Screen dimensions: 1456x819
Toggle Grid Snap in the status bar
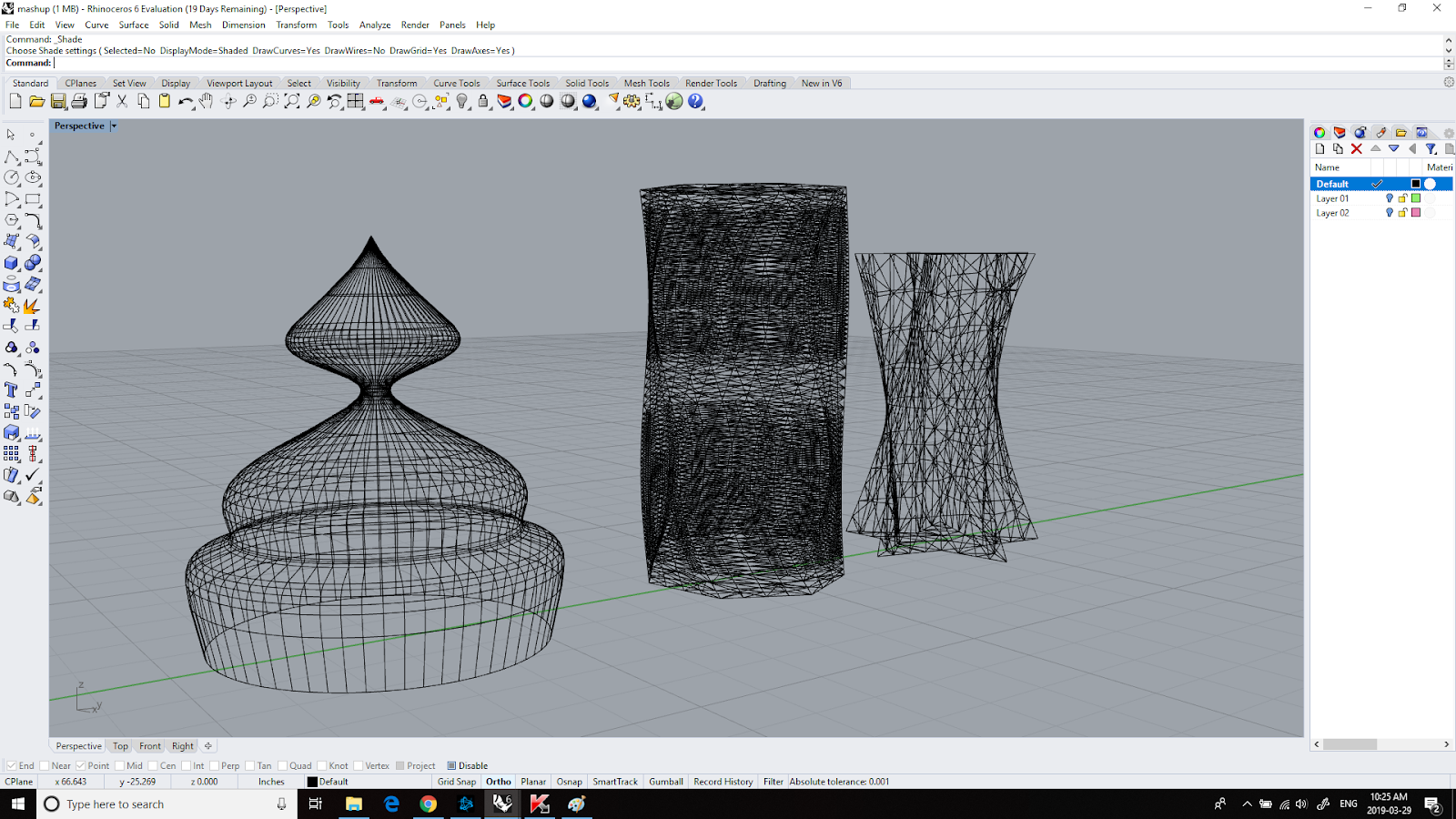[457, 782]
